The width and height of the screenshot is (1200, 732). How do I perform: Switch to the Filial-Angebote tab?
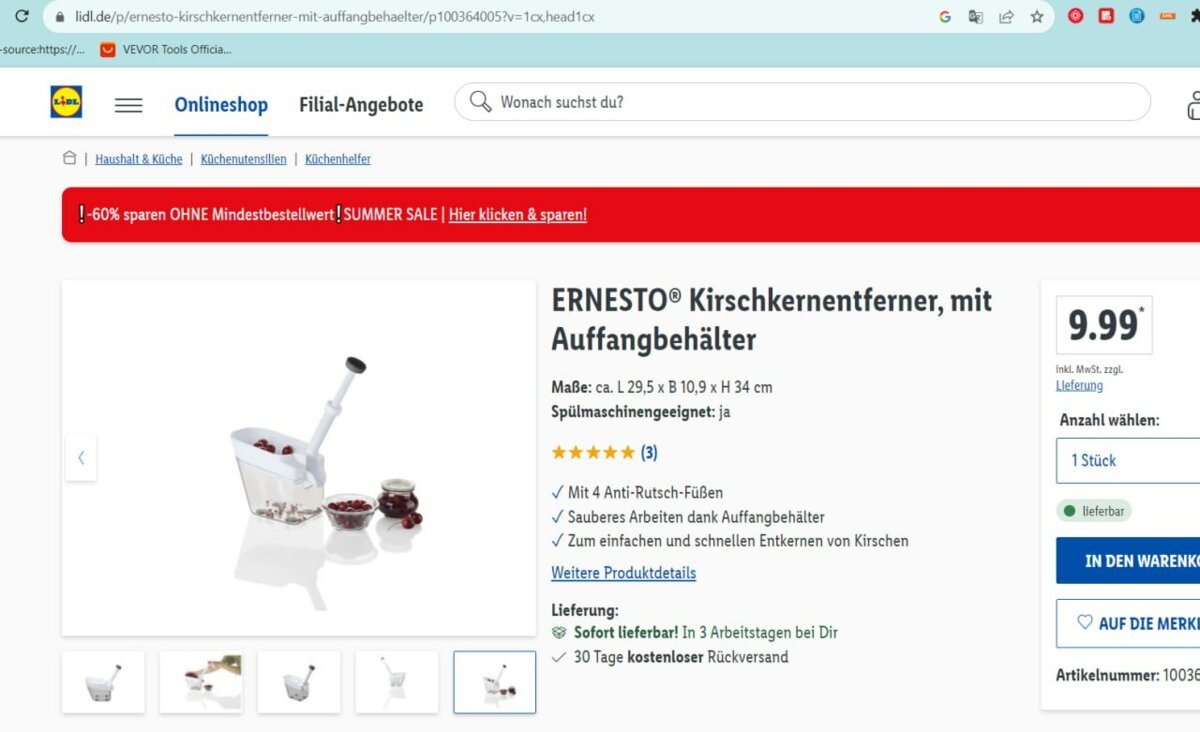pos(361,104)
